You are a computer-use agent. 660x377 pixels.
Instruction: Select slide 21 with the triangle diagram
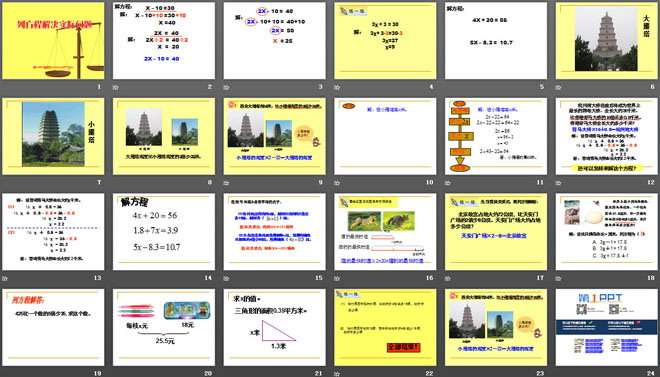(274, 327)
